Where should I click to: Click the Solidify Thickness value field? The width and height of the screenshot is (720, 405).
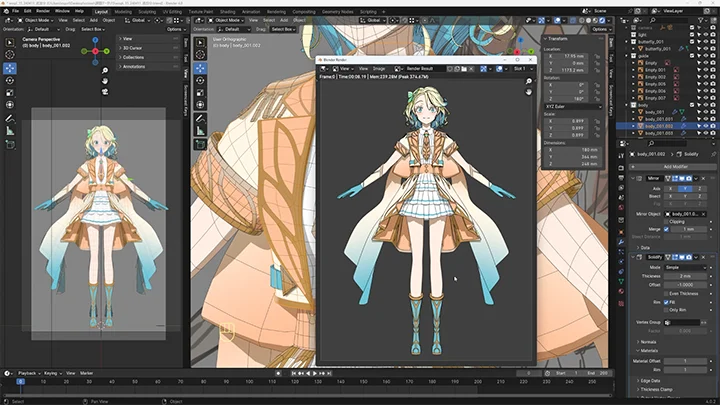[685, 276]
